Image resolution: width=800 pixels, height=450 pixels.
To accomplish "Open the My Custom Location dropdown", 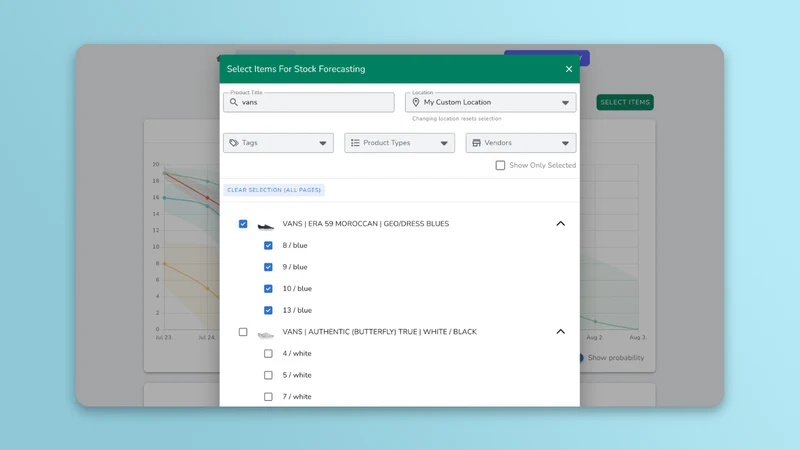I will click(491, 102).
